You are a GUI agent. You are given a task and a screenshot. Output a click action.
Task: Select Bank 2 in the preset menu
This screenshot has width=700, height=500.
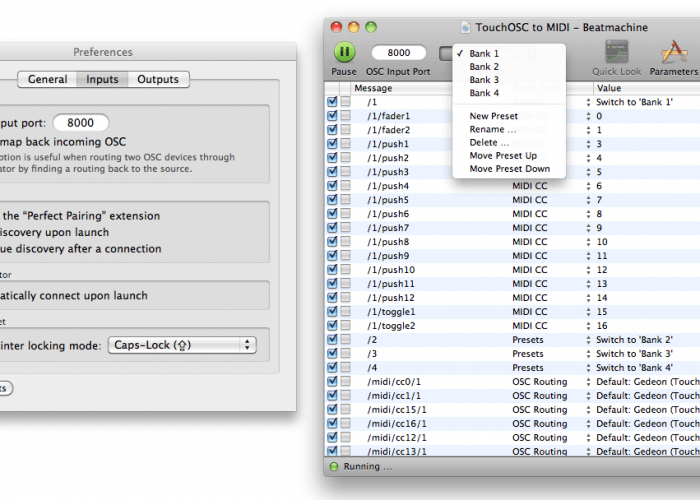pos(509,67)
